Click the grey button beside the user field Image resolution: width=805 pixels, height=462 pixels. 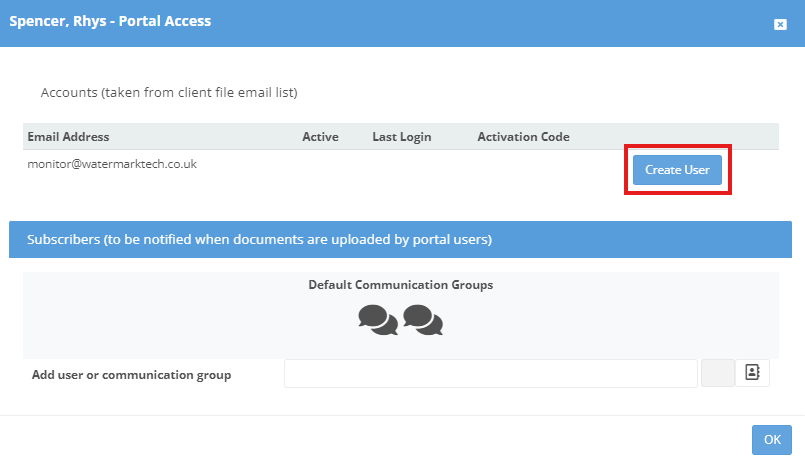point(718,373)
